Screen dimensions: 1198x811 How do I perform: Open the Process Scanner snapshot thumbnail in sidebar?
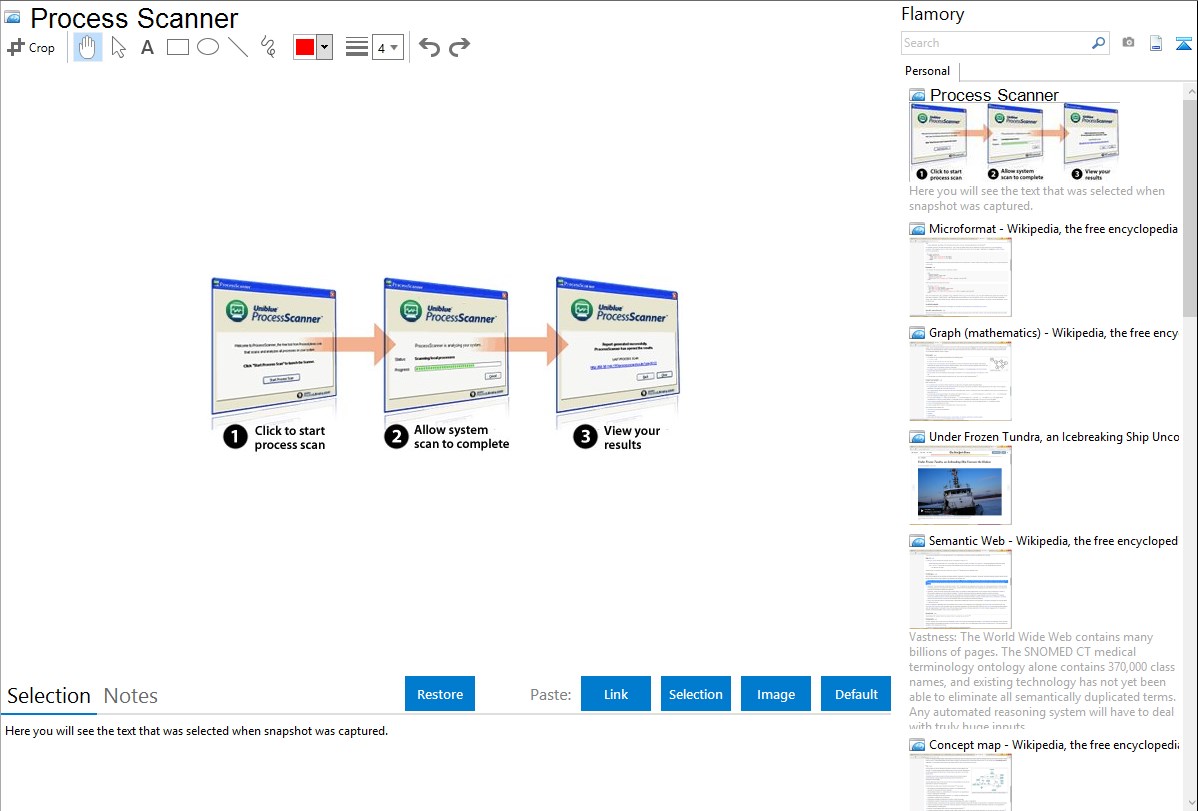coord(1015,142)
